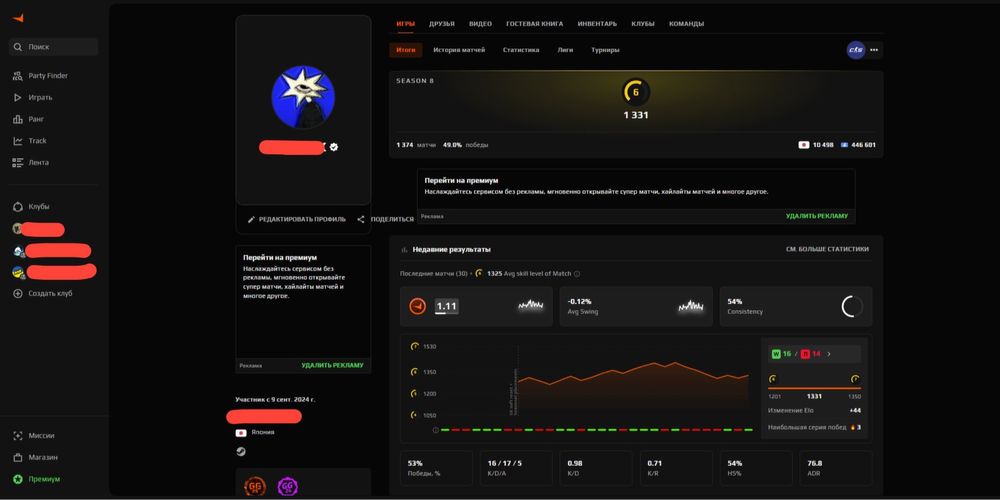
Task: Click УДАЛИТЬ РЕКЛАМУ in the top banner
Action: point(817,216)
